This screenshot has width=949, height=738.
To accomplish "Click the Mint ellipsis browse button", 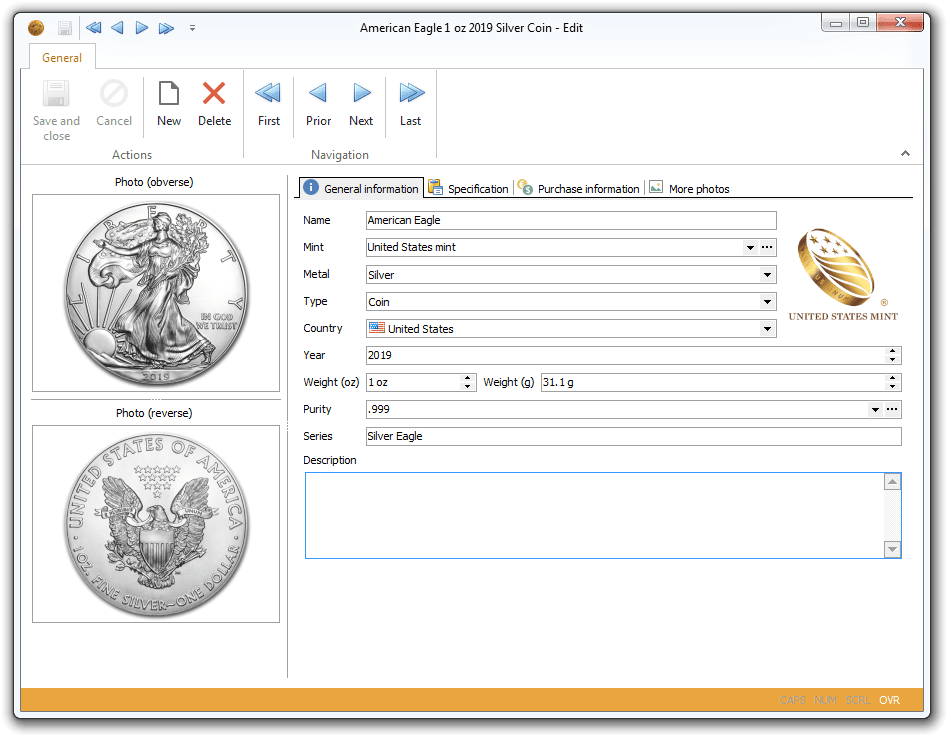I will 767,247.
